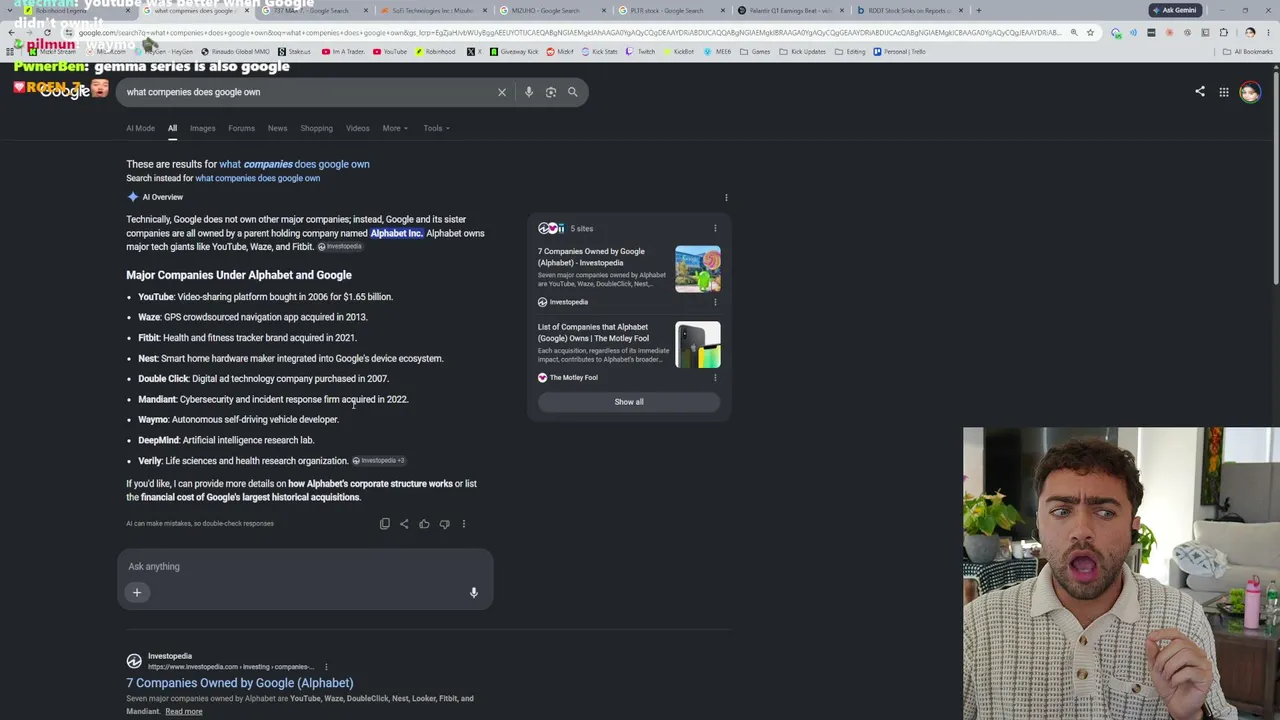The image size is (1280, 720).
Task: Open the Editing bookmarks folder
Action: click(849, 52)
